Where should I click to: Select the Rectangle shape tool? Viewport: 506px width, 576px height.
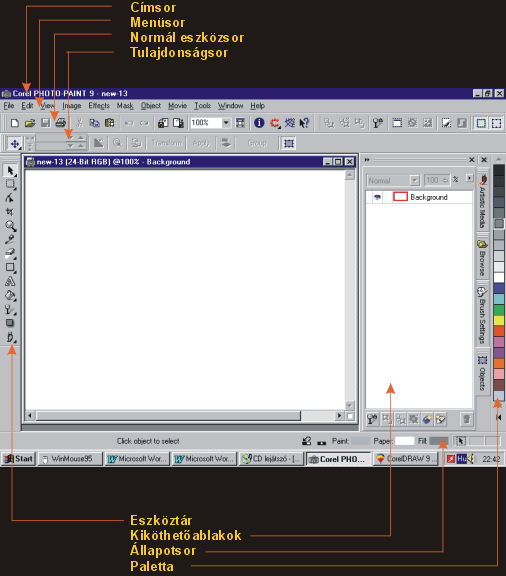click(10, 267)
